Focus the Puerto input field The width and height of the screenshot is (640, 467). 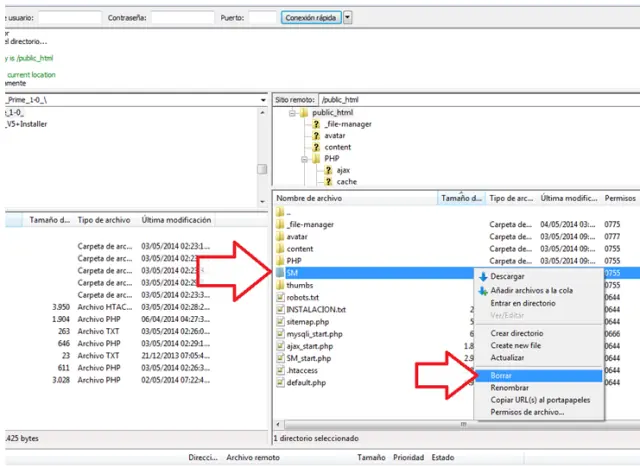(x=262, y=18)
